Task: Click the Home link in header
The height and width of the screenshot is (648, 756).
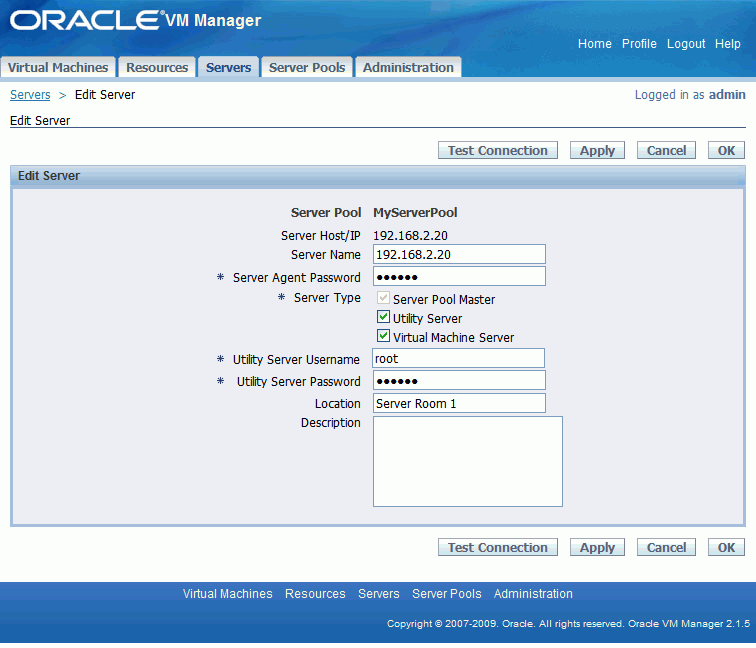Action: 594,44
